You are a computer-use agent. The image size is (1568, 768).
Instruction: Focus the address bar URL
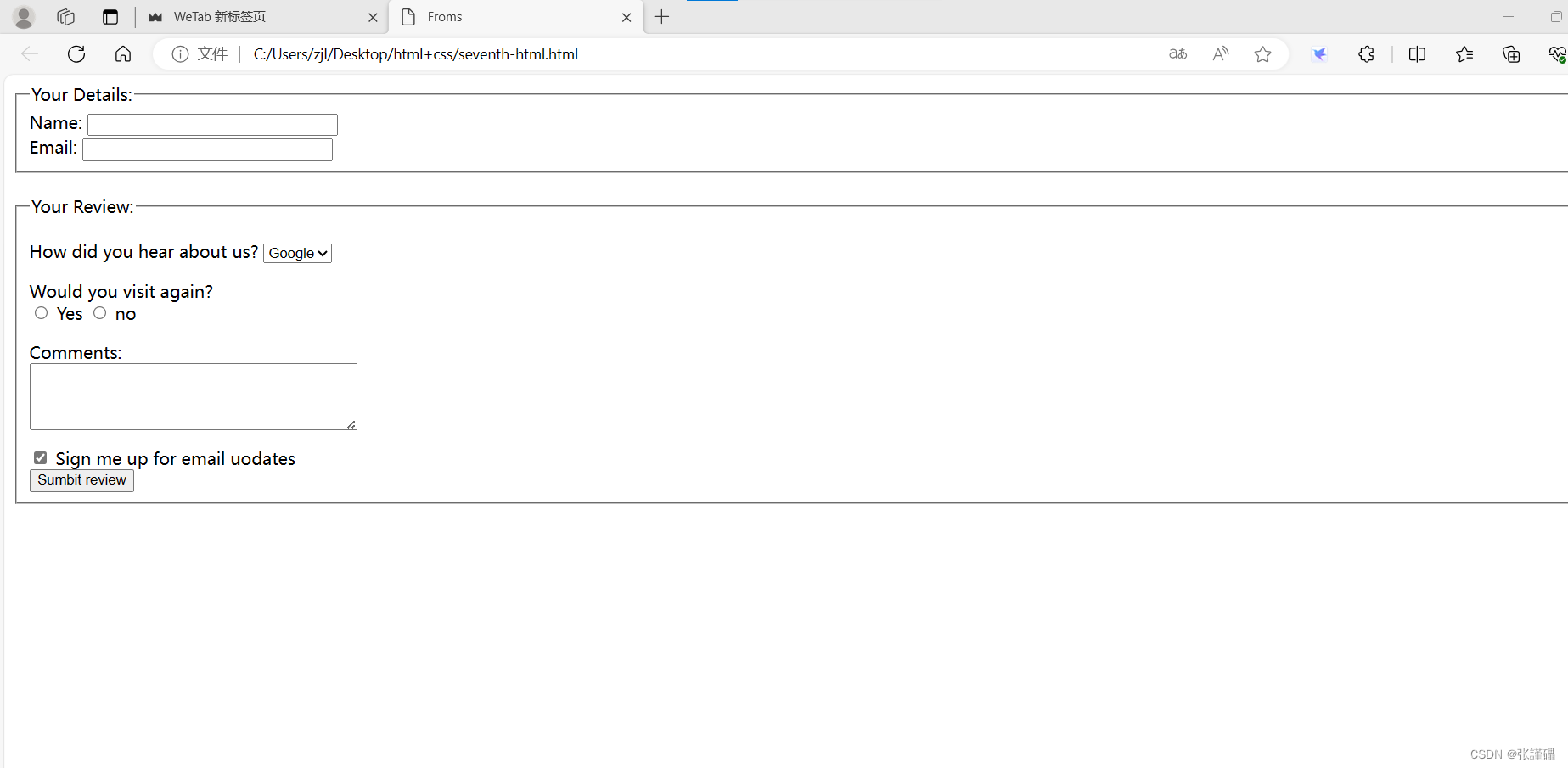pos(416,54)
